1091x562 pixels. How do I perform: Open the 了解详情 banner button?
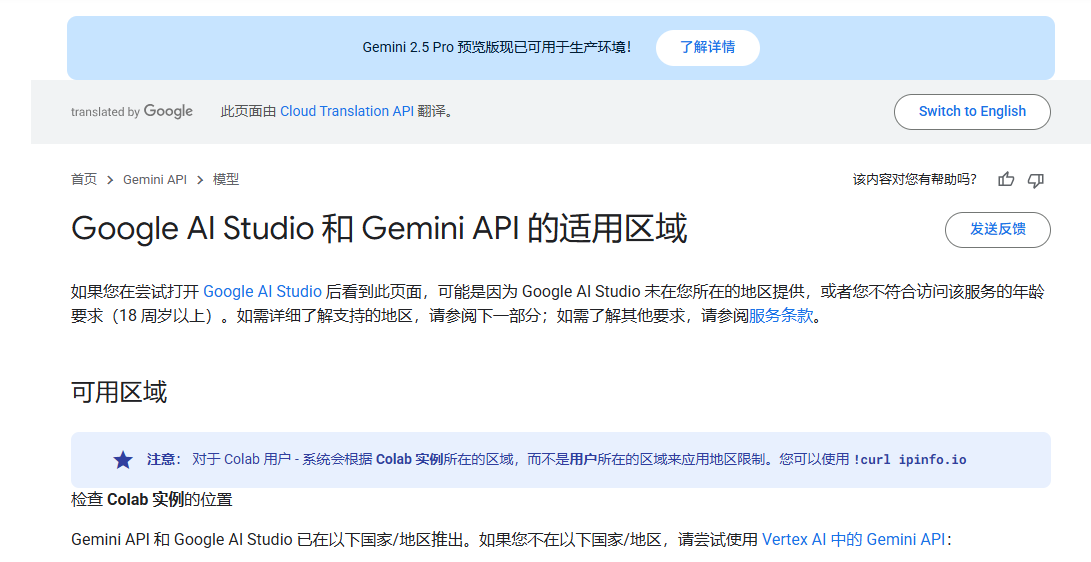[708, 47]
